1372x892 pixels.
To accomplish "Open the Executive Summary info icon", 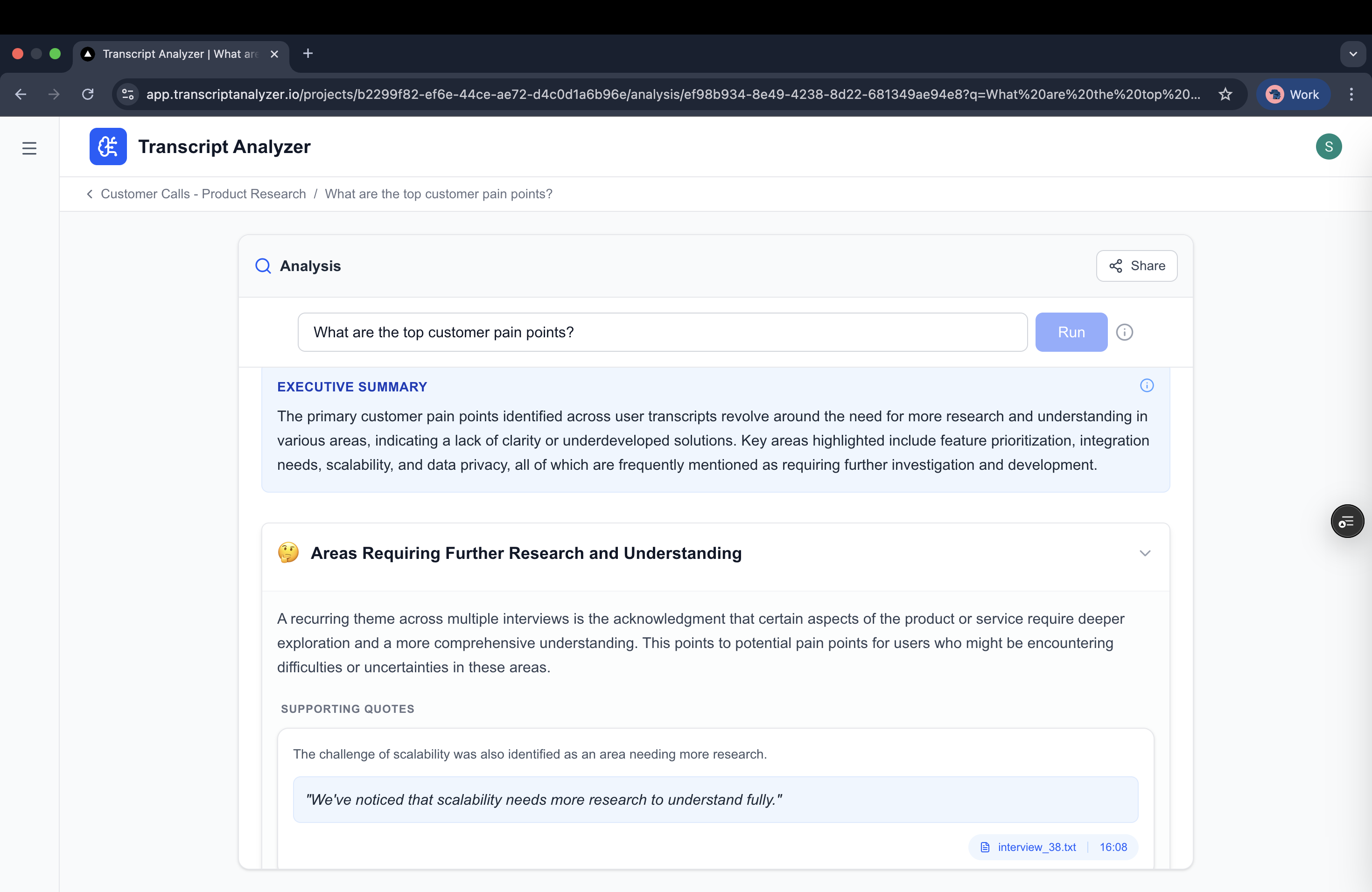I will pyautogui.click(x=1147, y=385).
